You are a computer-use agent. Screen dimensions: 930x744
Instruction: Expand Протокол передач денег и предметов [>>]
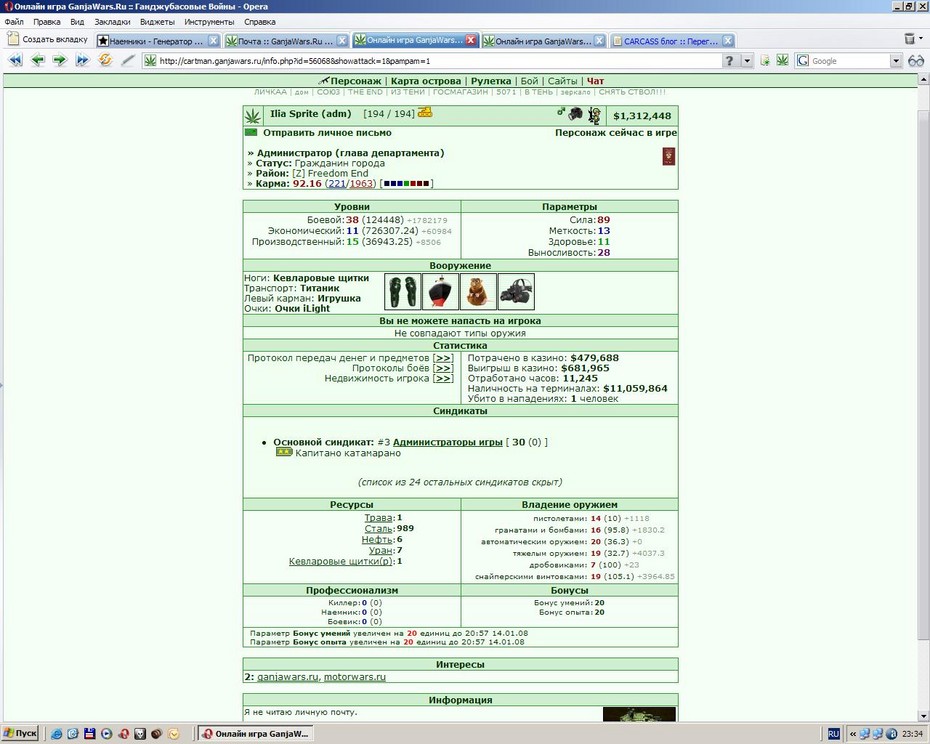(443, 358)
